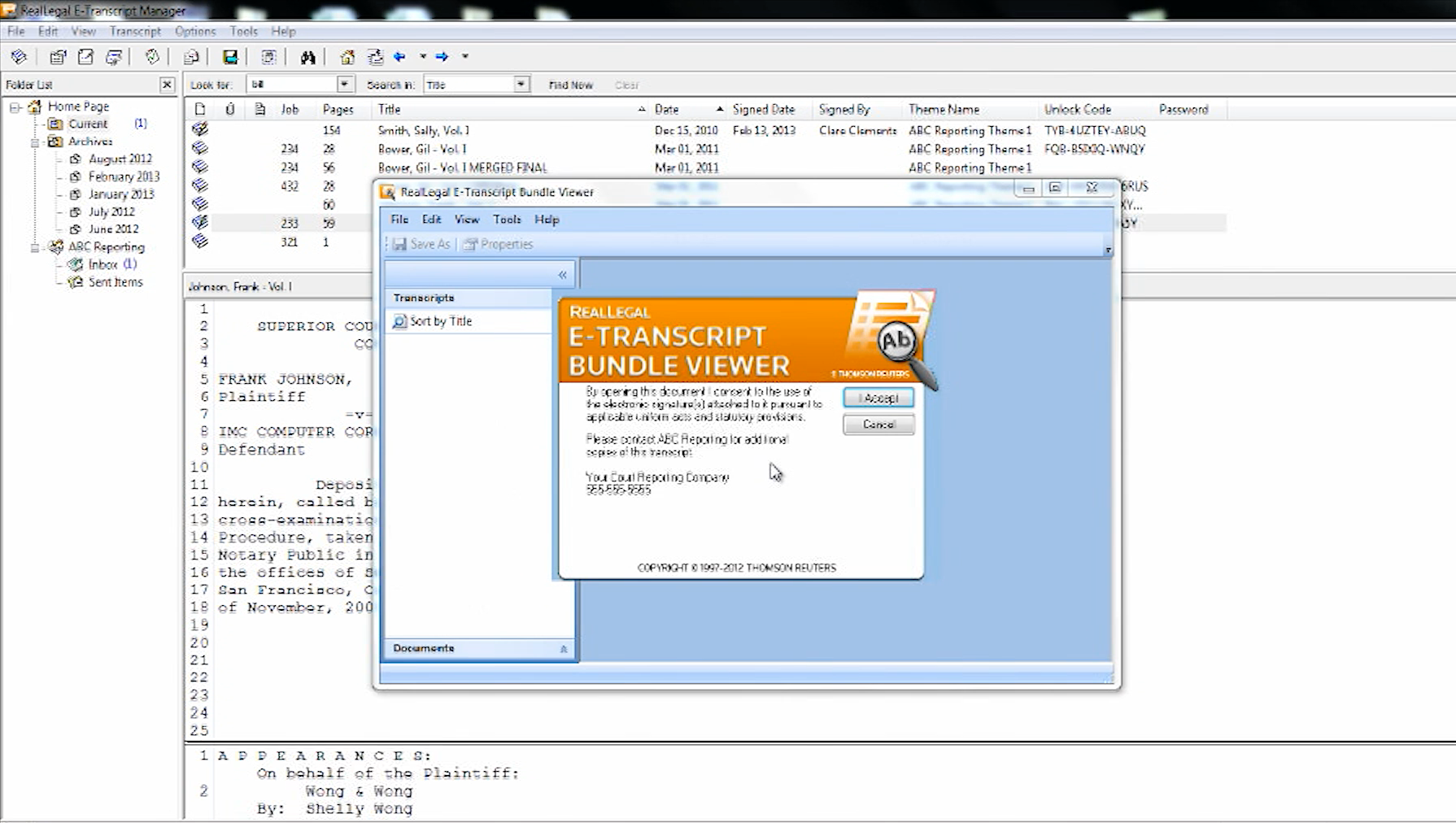
Task: Click the Cancel button in the dialog
Action: pos(878,425)
